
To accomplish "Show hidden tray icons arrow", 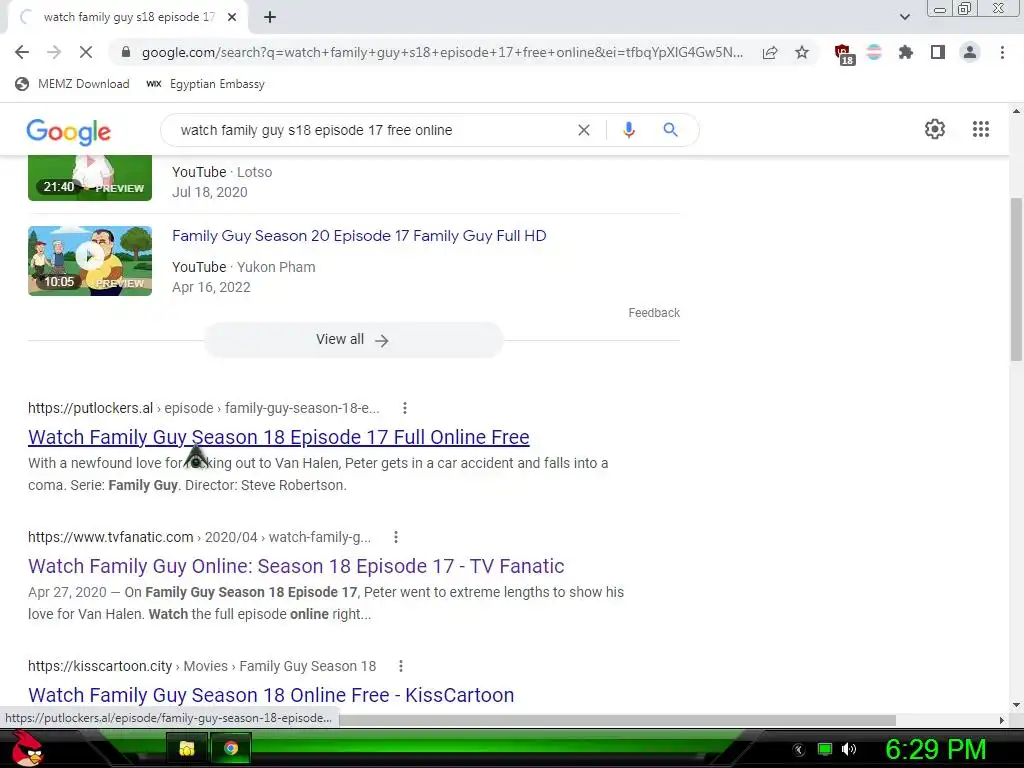I will [x=799, y=750].
